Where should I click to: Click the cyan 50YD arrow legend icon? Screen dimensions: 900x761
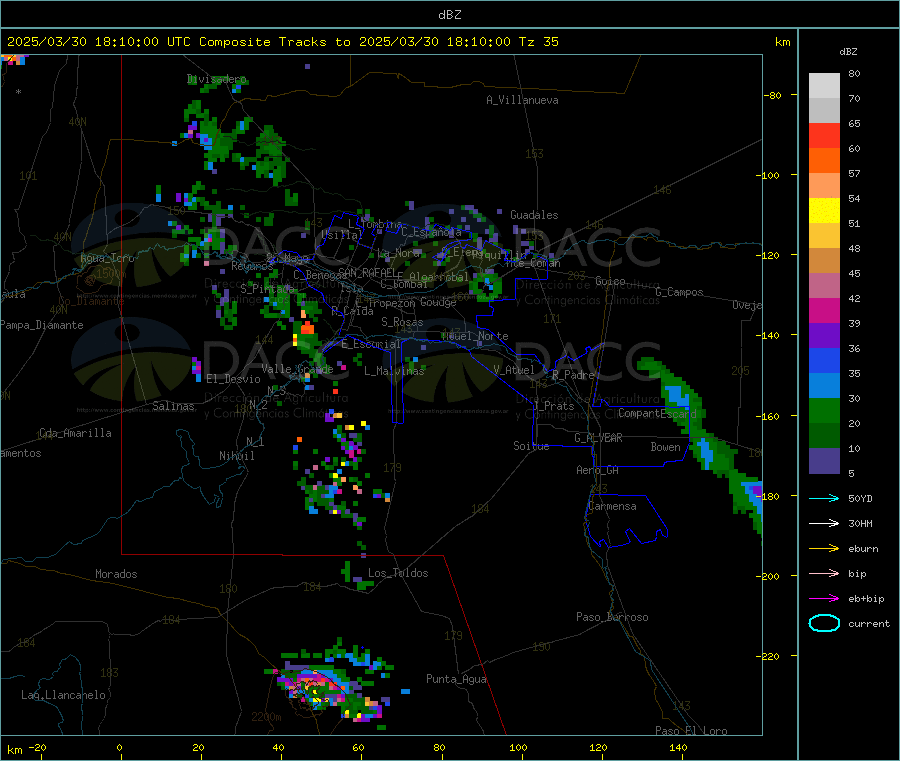click(824, 498)
